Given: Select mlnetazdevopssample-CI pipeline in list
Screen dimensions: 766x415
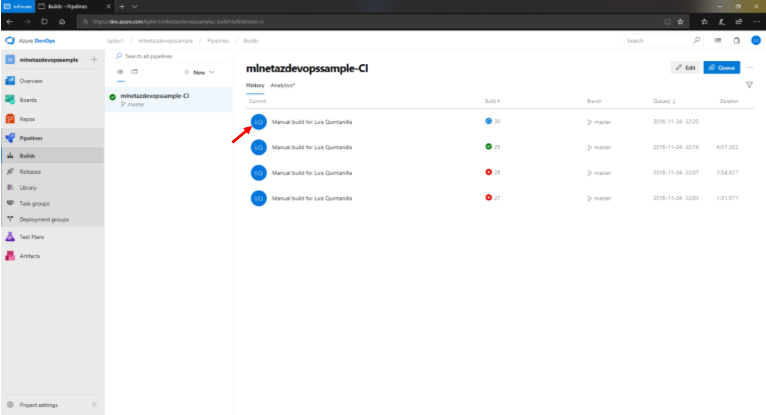Looking at the screenshot, I should pyautogui.click(x=169, y=100).
